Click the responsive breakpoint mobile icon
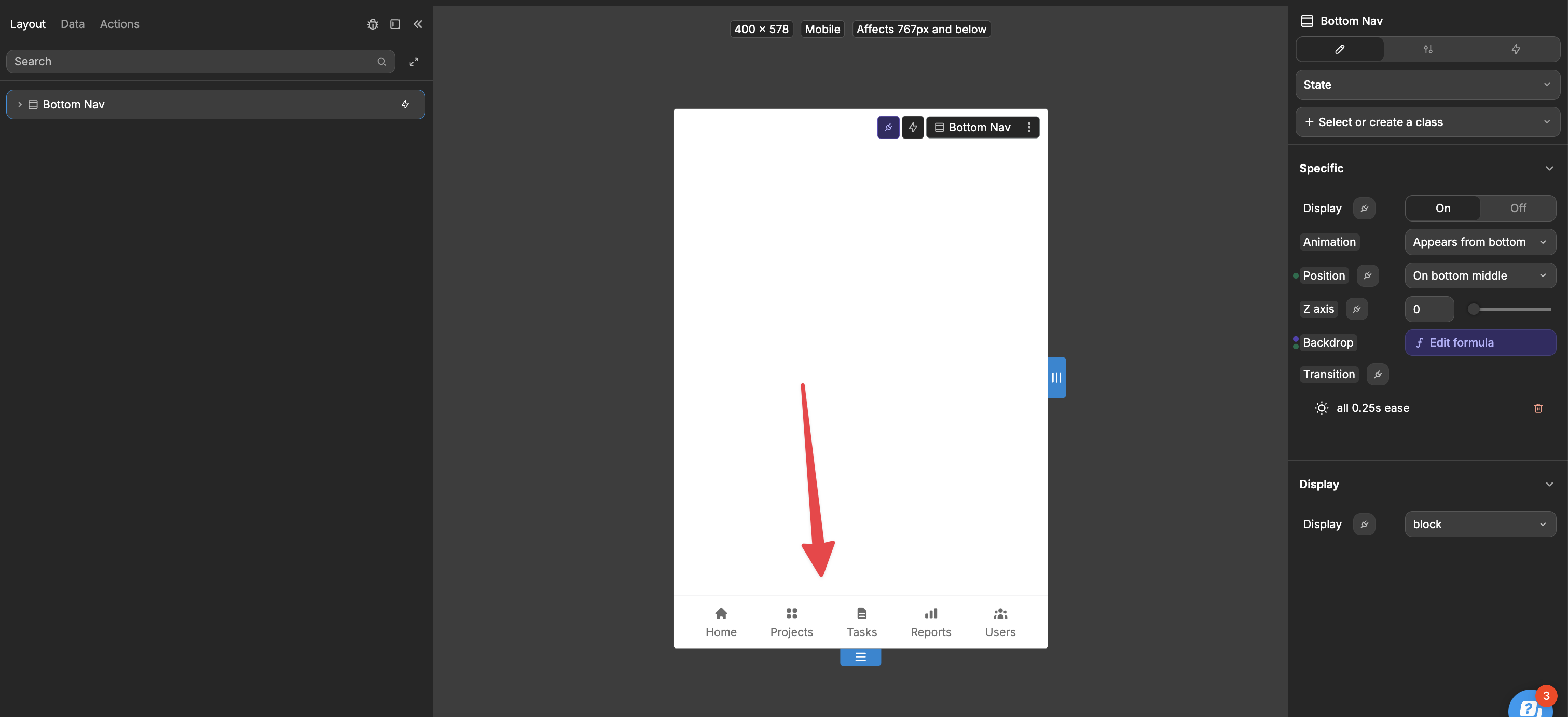1568x717 pixels. click(822, 28)
